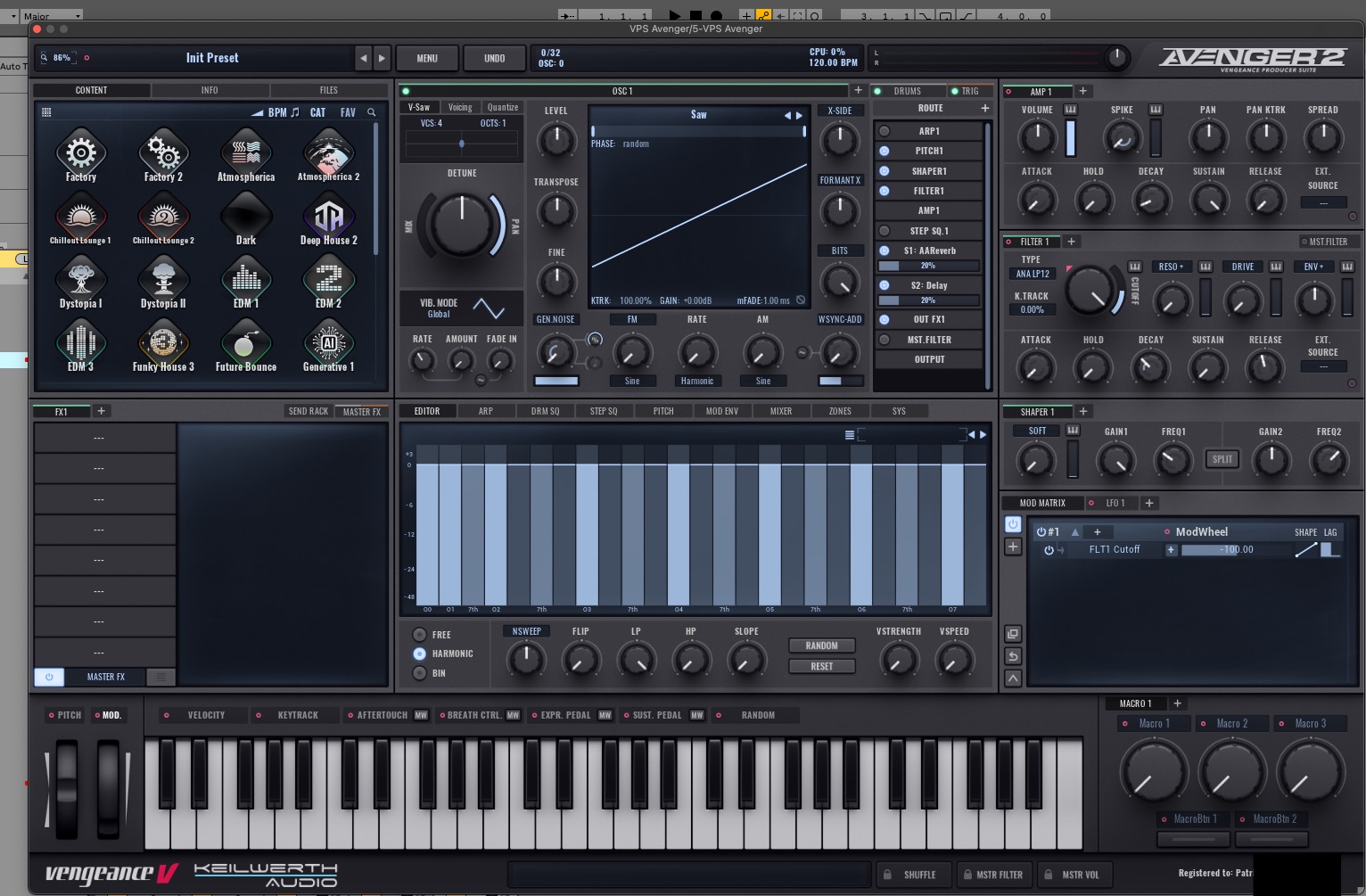Viewport: 1366px width, 896px height.
Task: Switch to the FILES tab
Action: point(328,90)
